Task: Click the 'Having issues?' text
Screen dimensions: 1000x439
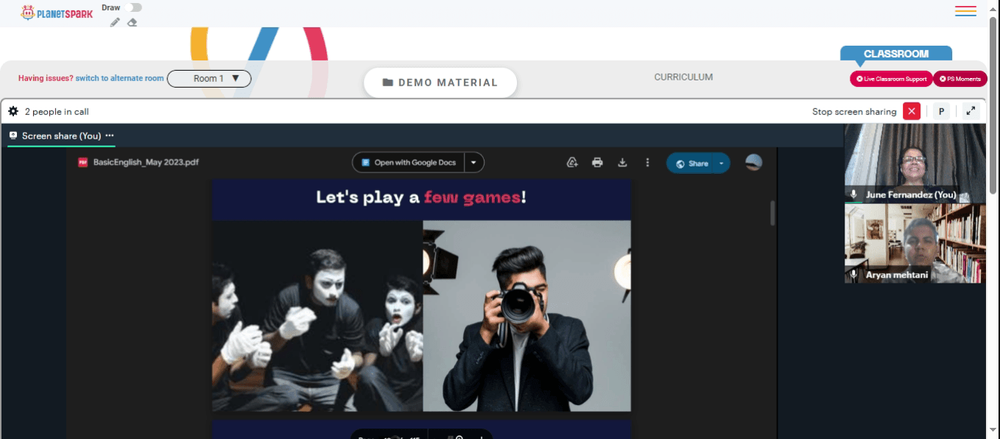Action: tap(46, 78)
